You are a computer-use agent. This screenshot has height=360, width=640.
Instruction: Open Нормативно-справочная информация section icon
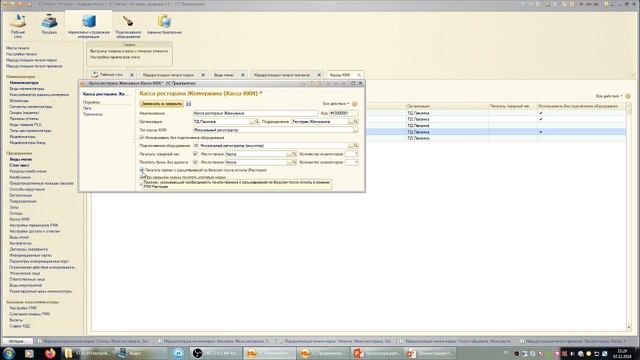(89, 21)
